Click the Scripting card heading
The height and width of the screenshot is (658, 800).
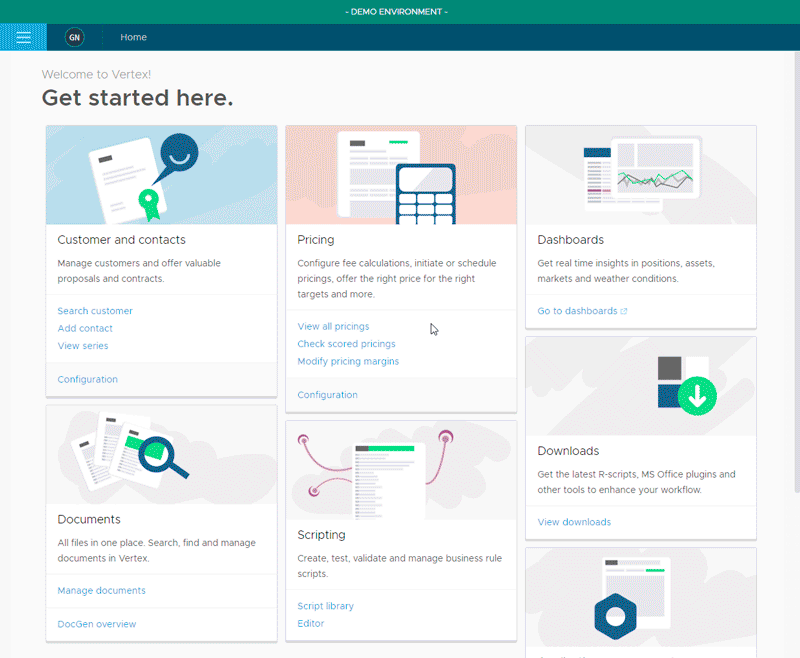(321, 535)
